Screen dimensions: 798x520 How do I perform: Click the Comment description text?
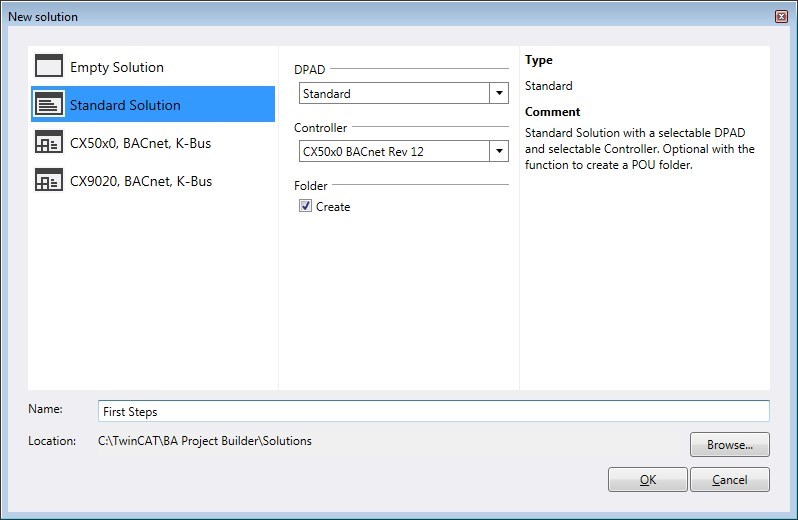[640, 149]
